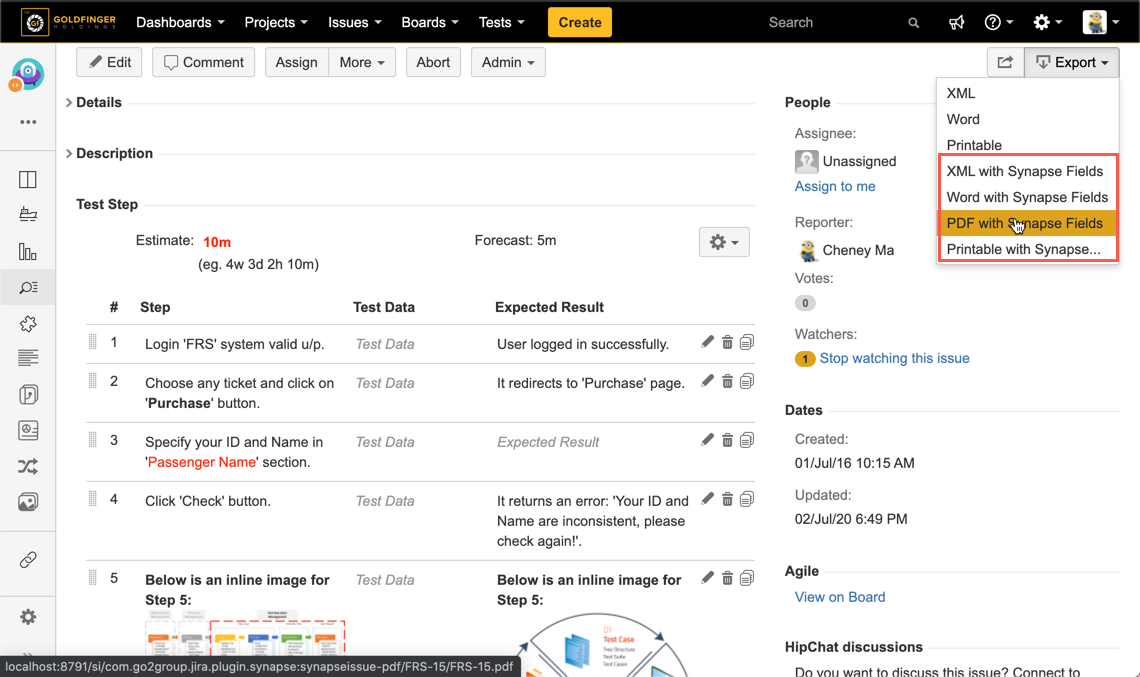The width and height of the screenshot is (1140, 677).
Task: Open sidebar settings gear at bottom left
Action: [x=28, y=617]
